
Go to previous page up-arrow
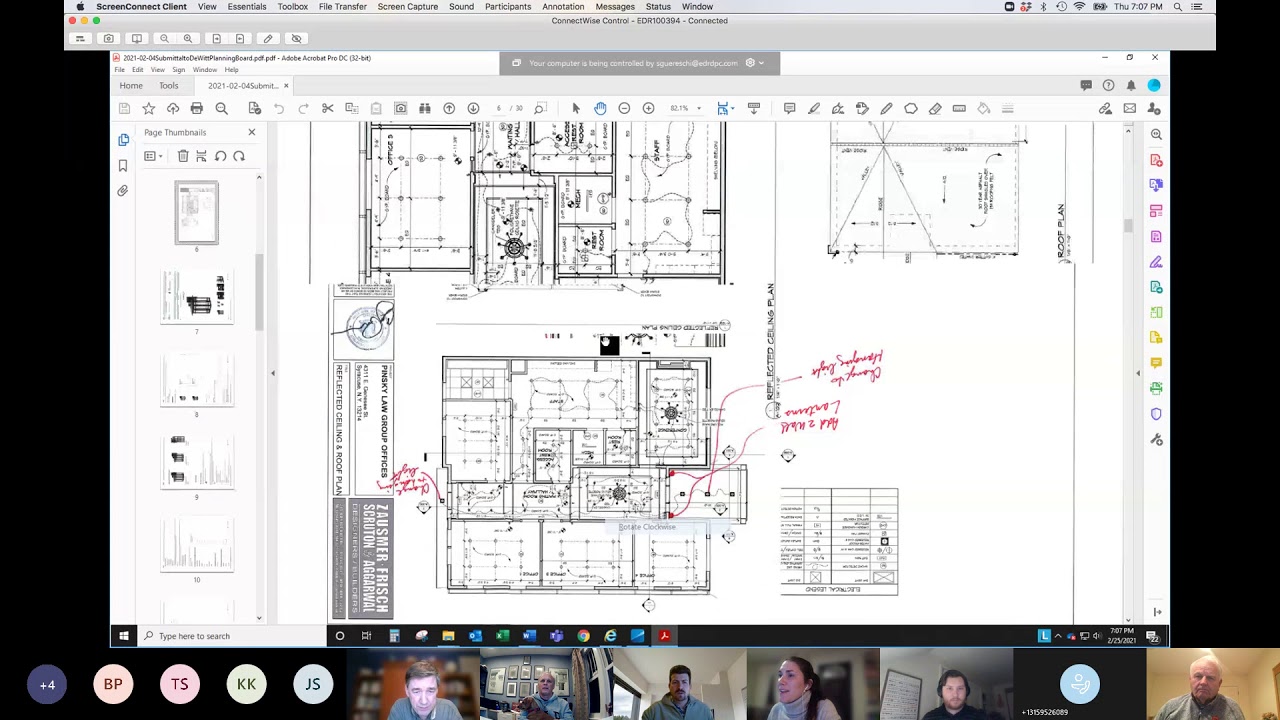449,108
